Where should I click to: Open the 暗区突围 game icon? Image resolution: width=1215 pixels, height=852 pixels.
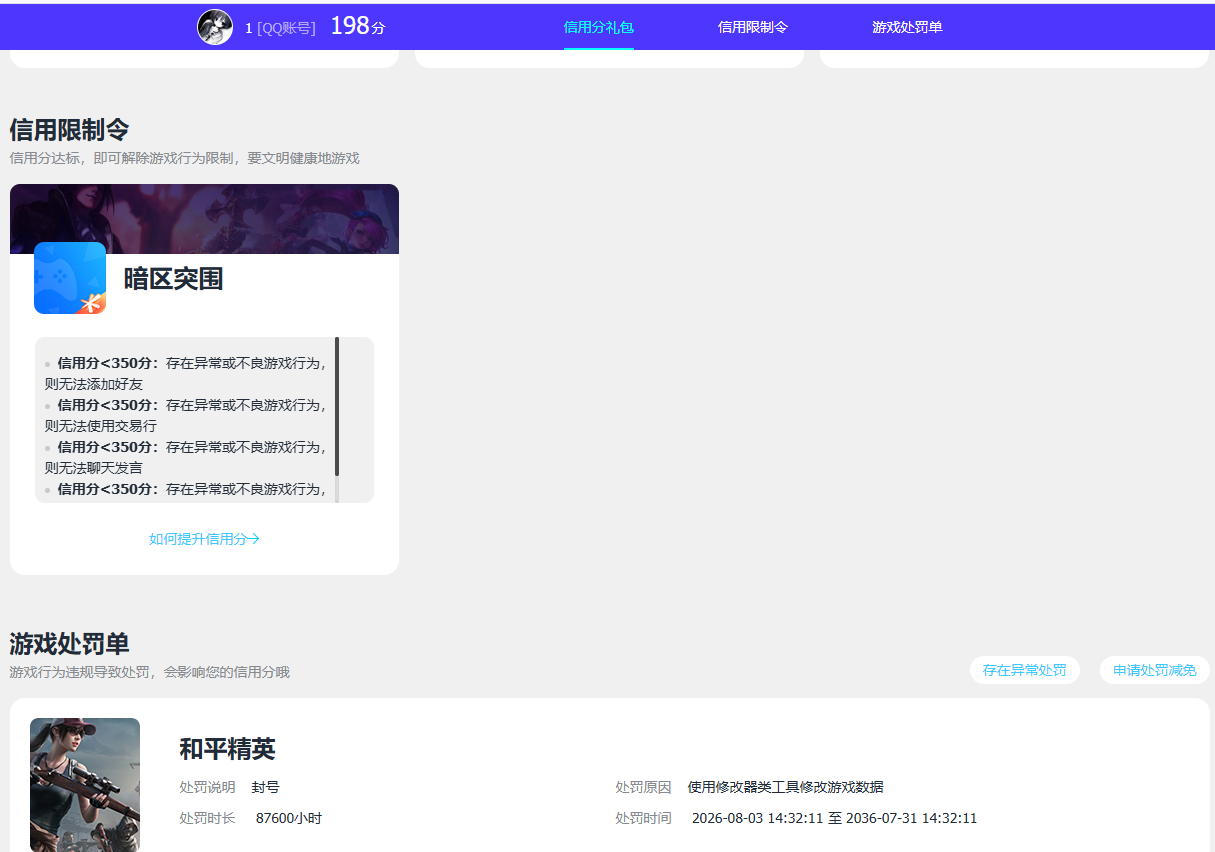coord(70,278)
